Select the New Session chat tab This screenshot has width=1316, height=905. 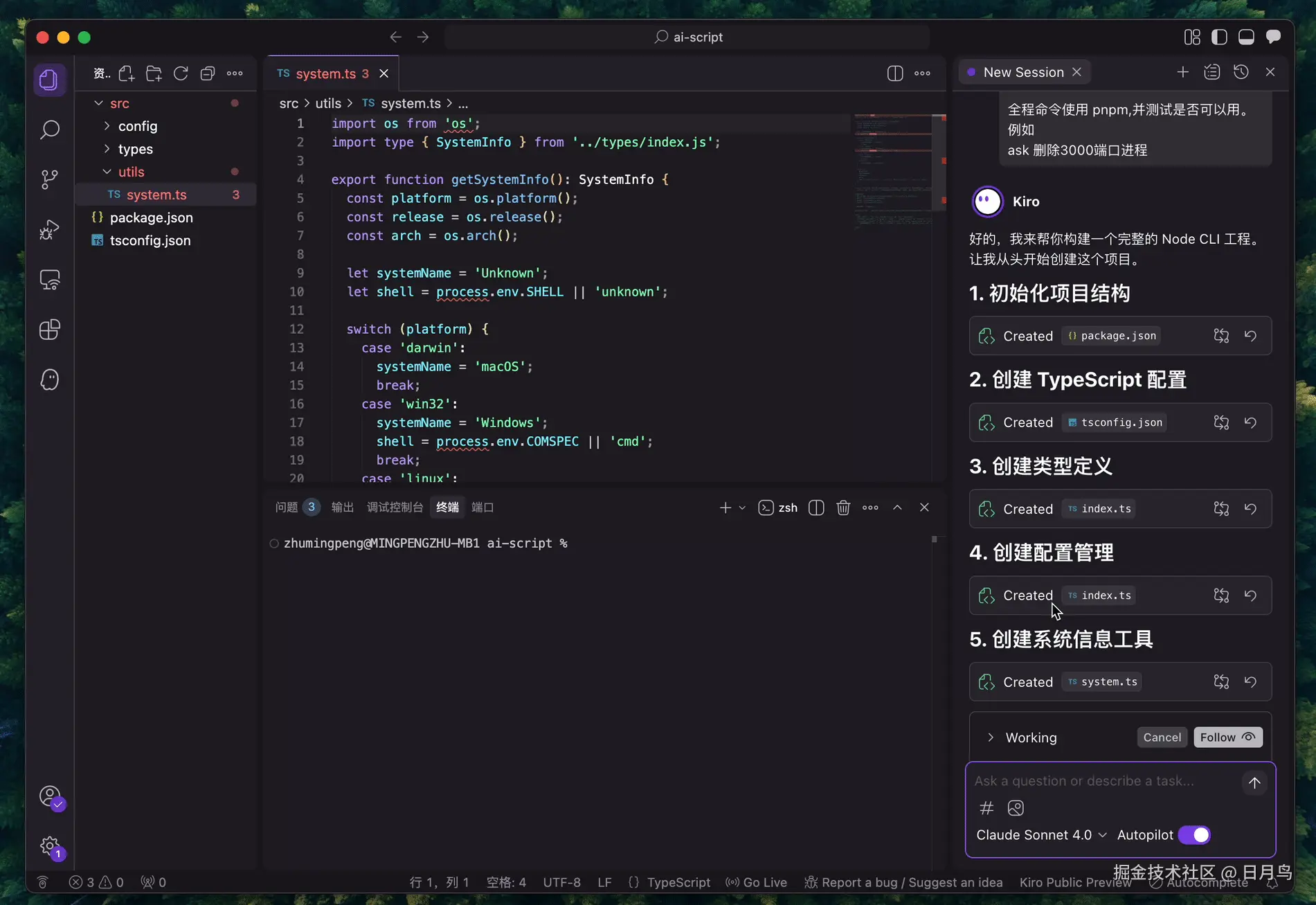click(x=1024, y=72)
